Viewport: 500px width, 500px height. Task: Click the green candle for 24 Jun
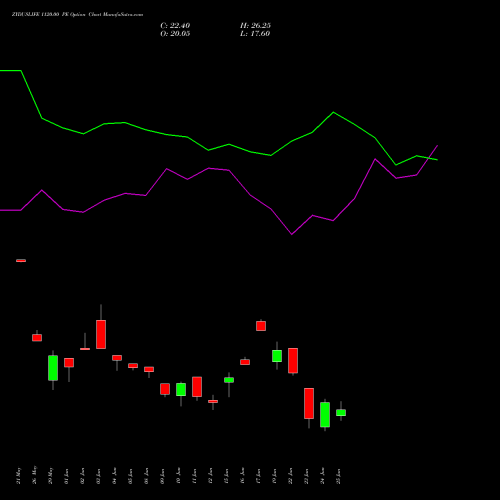coord(325,414)
